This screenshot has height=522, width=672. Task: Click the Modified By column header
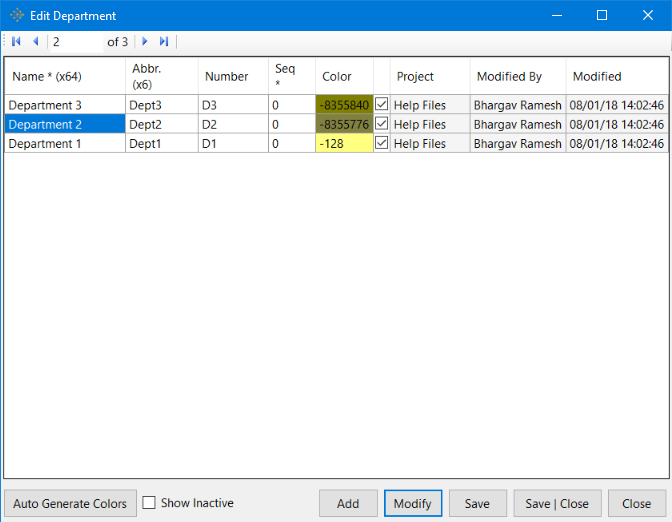point(518,76)
